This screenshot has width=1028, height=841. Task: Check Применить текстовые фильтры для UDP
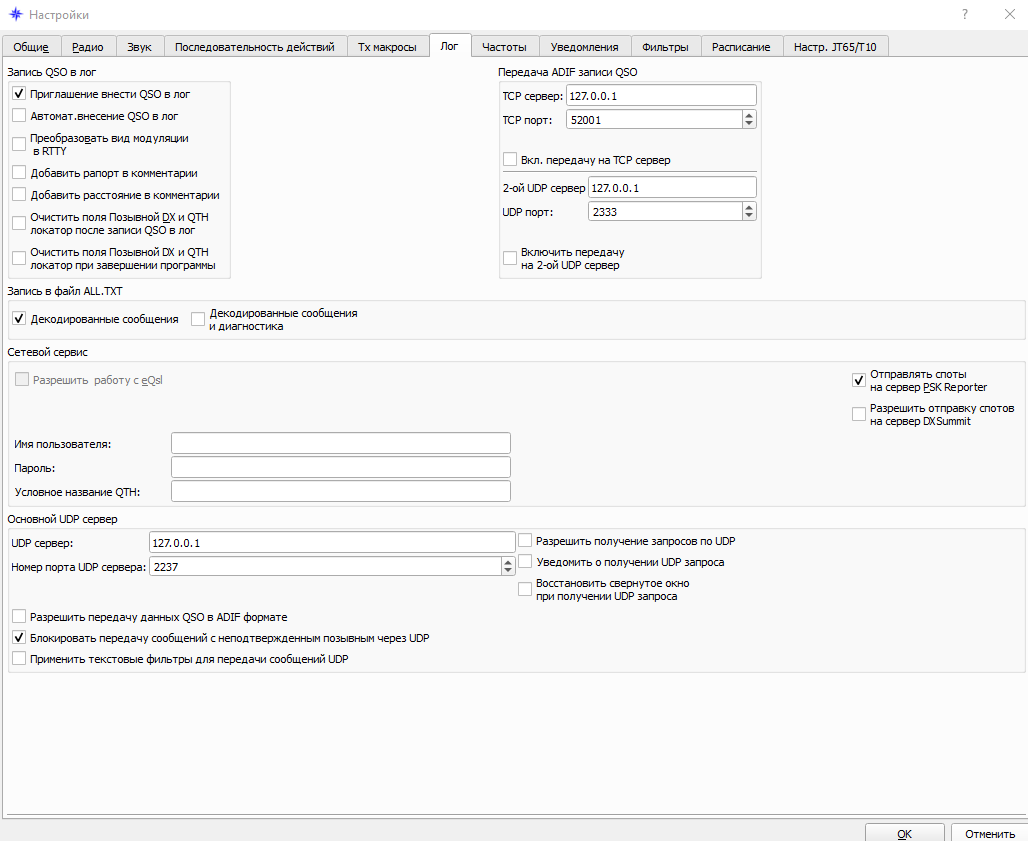[19, 659]
